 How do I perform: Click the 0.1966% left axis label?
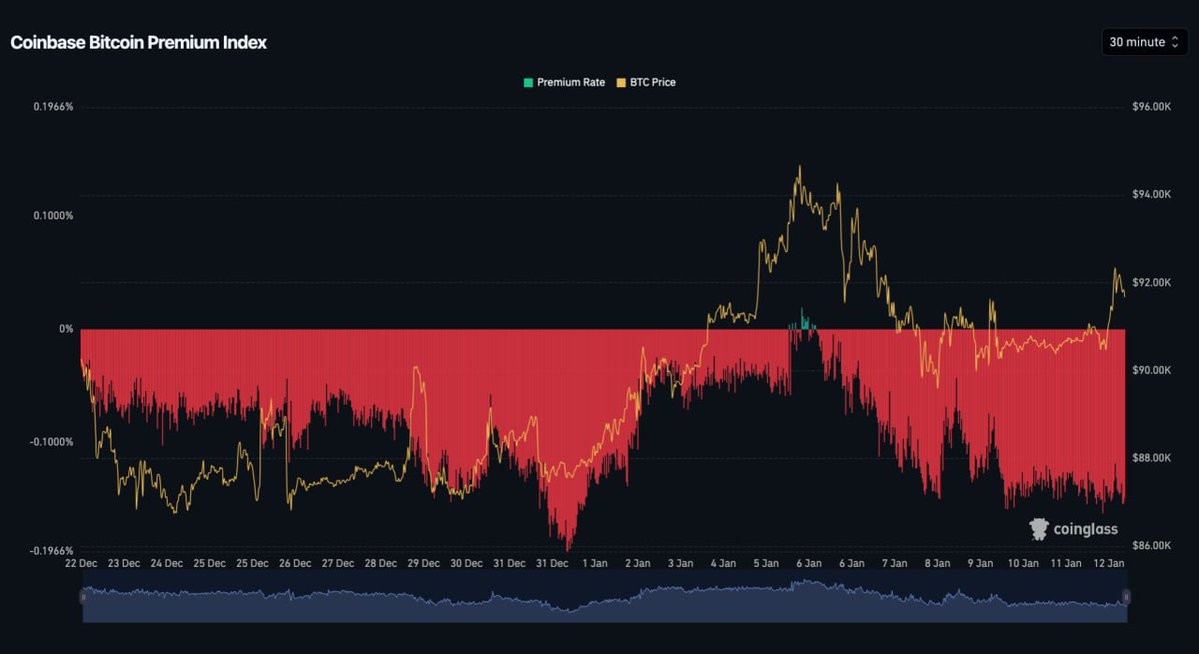click(54, 107)
